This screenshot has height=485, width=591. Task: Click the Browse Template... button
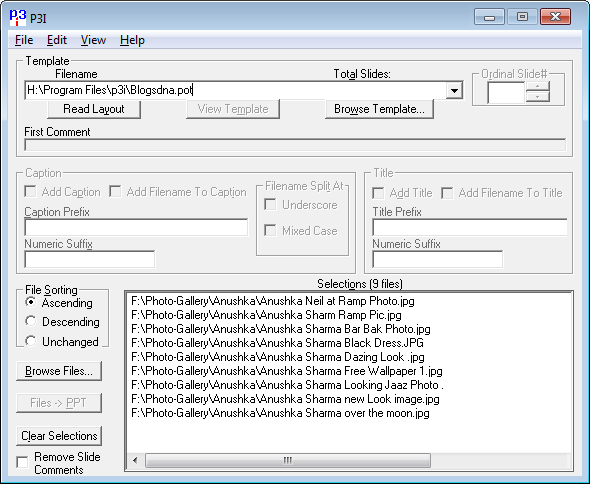tap(380, 109)
